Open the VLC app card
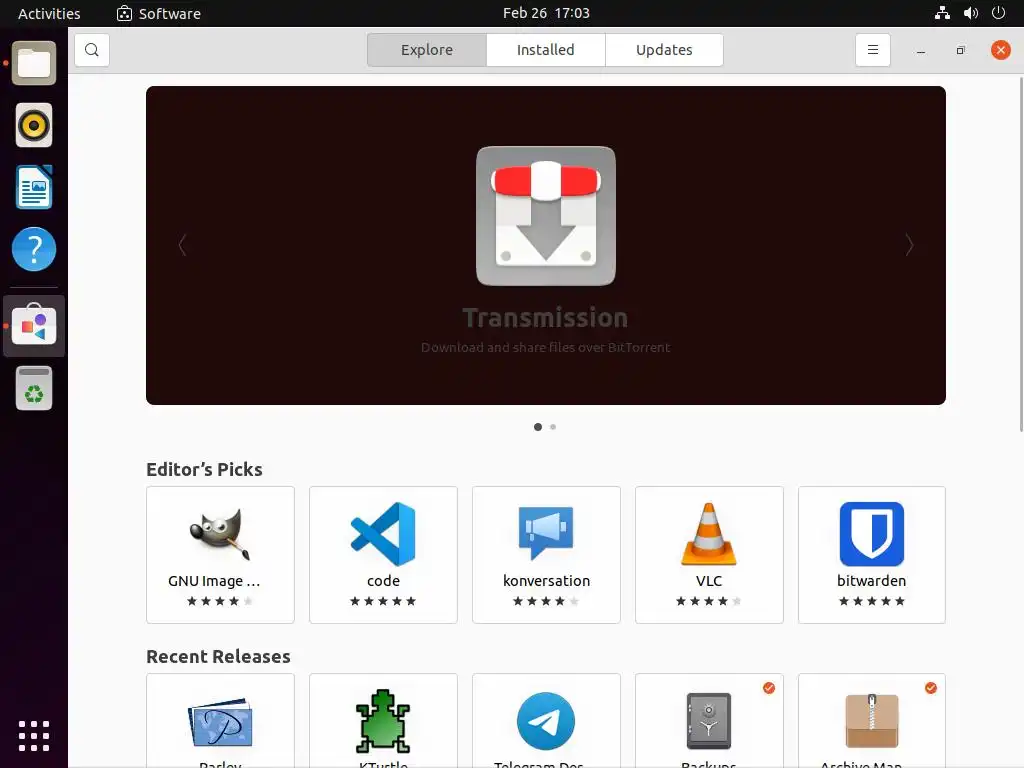This screenshot has height=768, width=1024. (x=709, y=554)
